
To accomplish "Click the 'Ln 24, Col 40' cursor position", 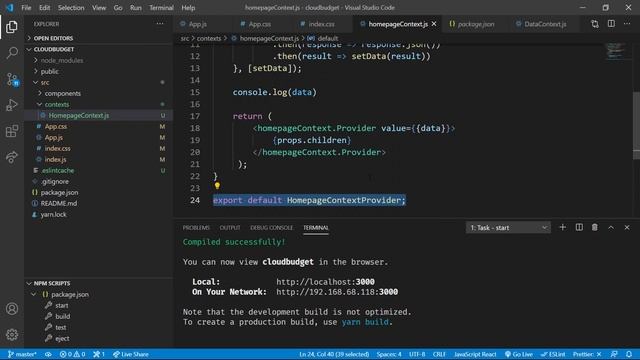I will click(x=333, y=354).
